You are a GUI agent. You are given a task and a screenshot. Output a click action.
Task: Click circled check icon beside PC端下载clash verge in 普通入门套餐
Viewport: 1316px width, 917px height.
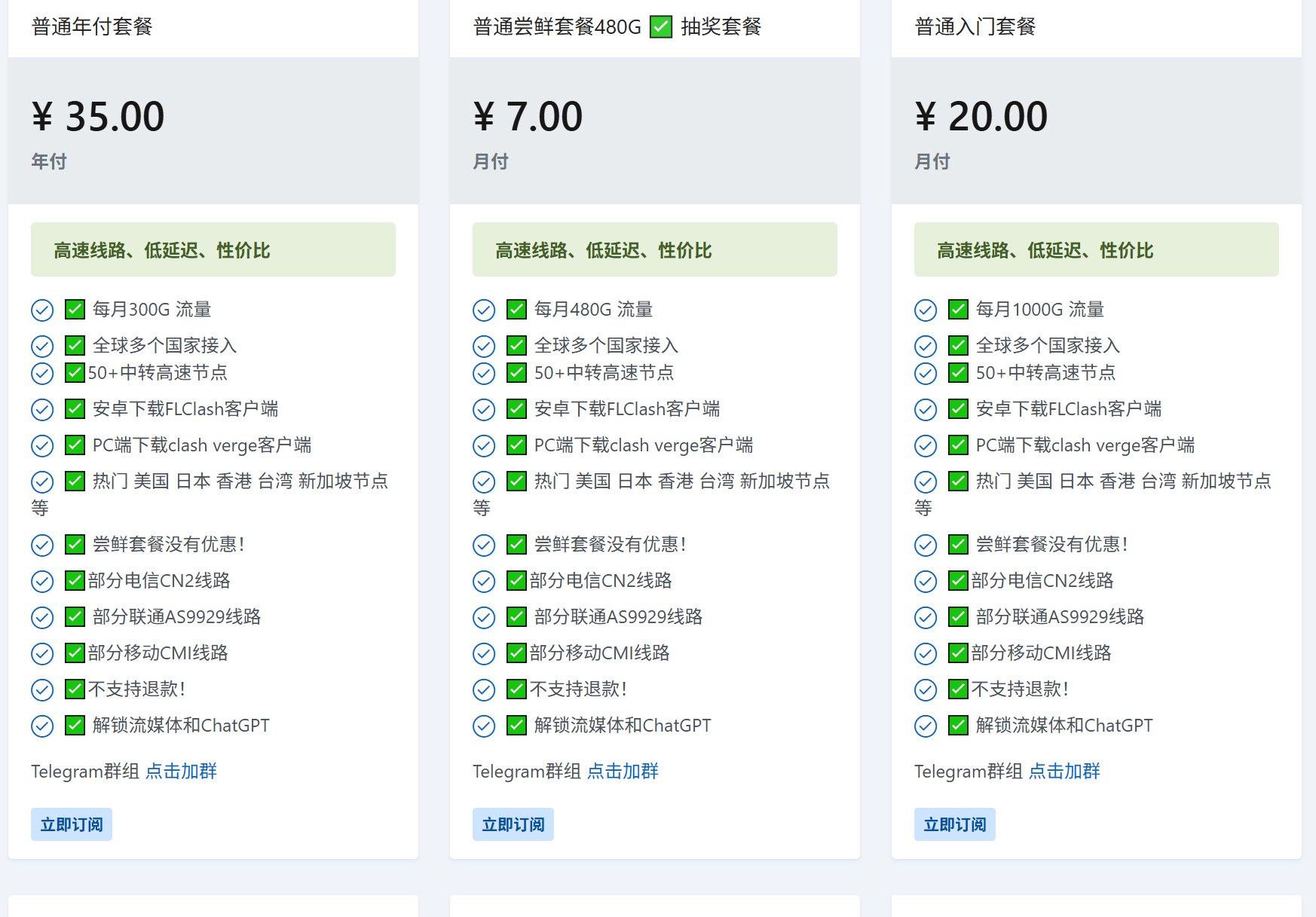point(926,446)
